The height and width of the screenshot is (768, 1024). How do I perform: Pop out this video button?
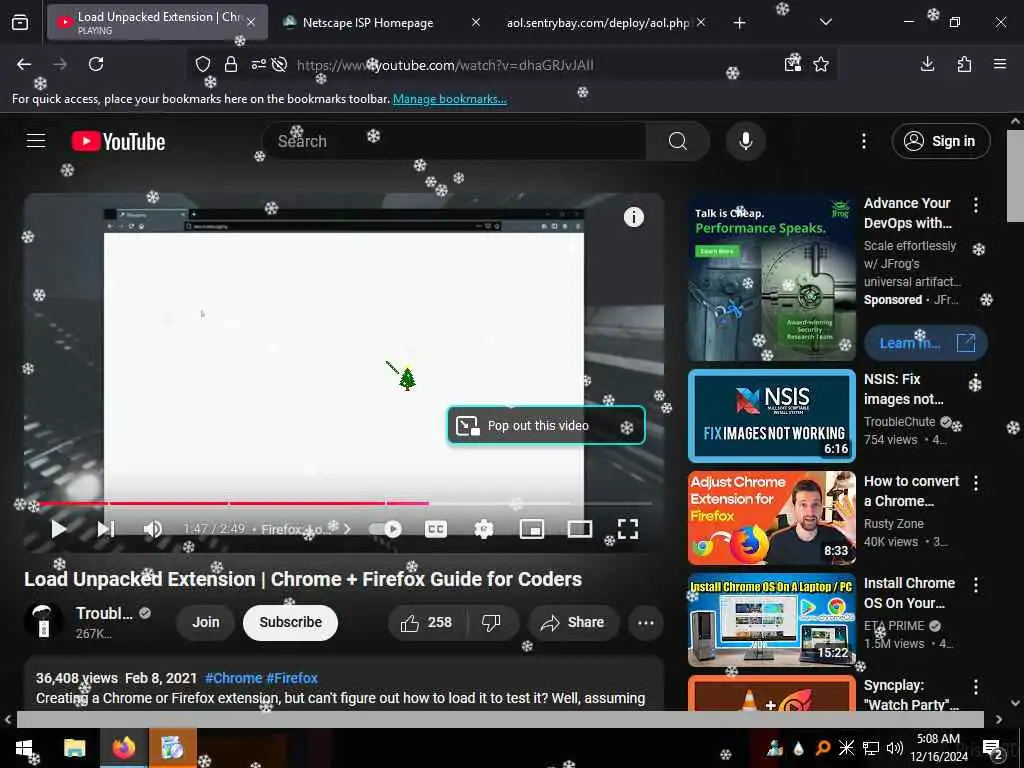(546, 425)
